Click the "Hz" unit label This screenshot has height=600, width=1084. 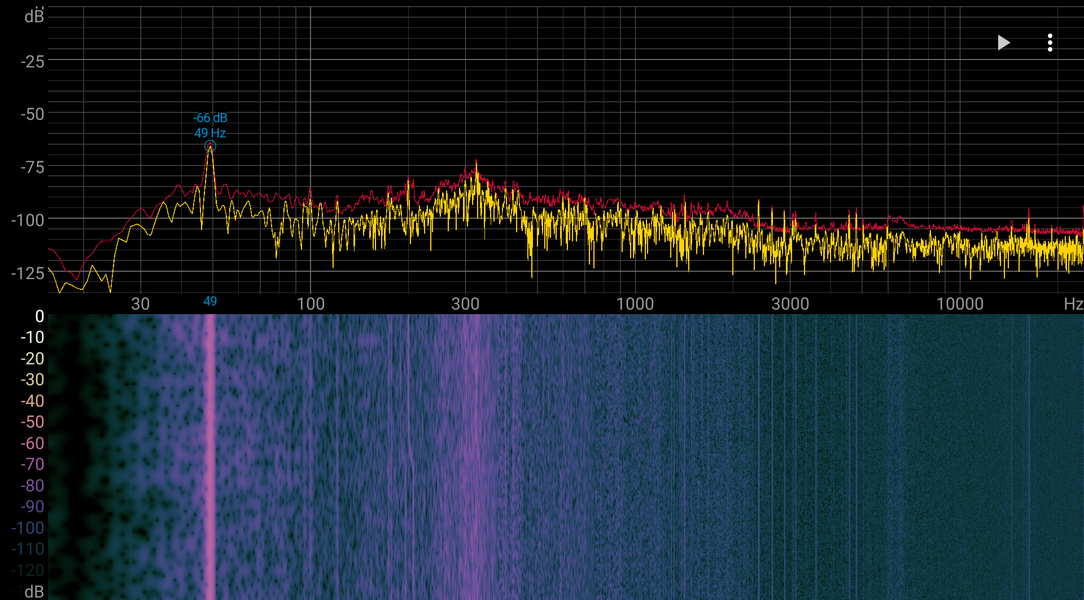point(1073,304)
